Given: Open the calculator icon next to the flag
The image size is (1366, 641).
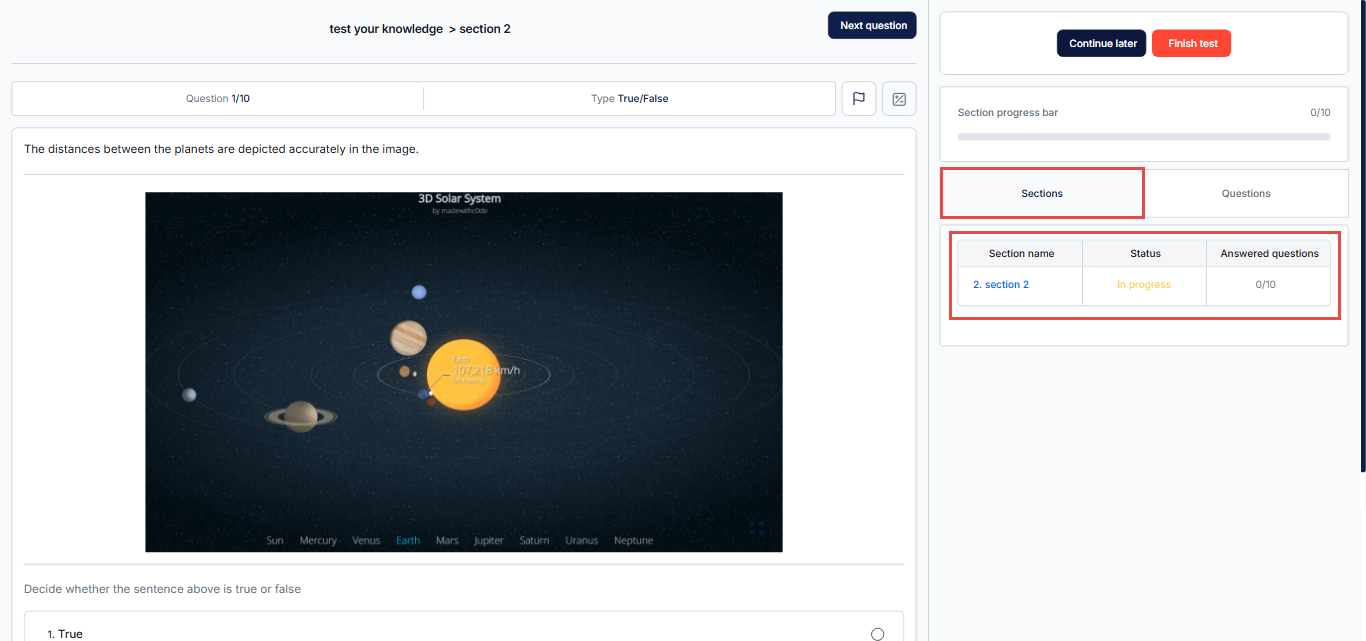Looking at the screenshot, I should pyautogui.click(x=899, y=99).
